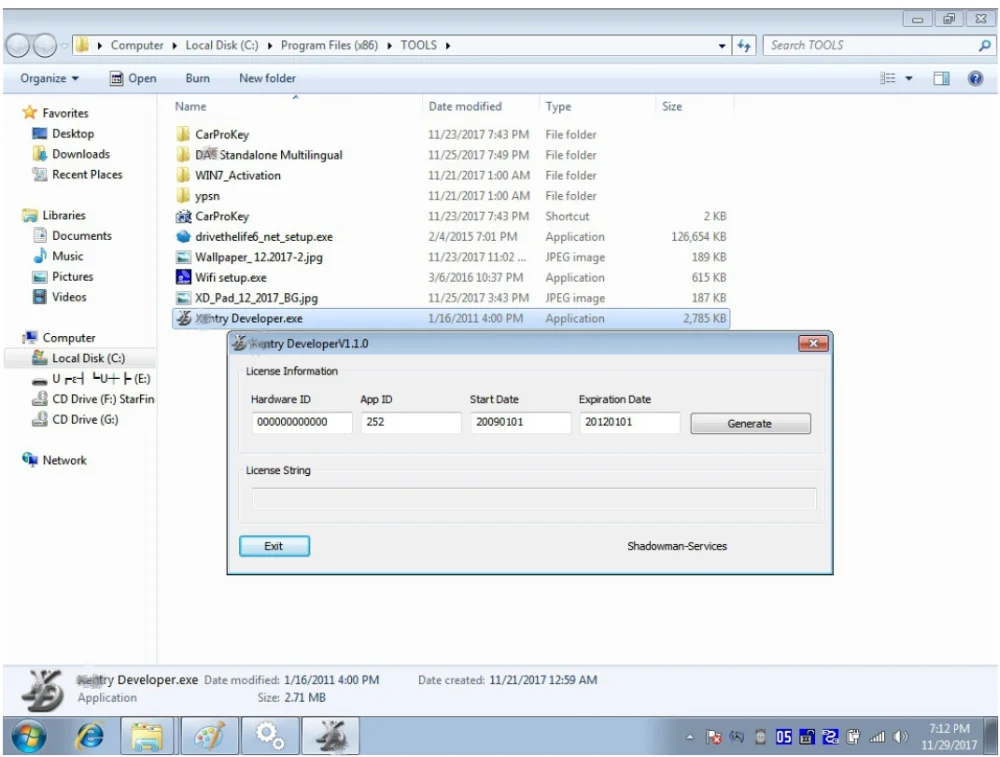Select the Developer.exe file icon in the list
Viewport: 1000px width, 757px height.
(183, 318)
